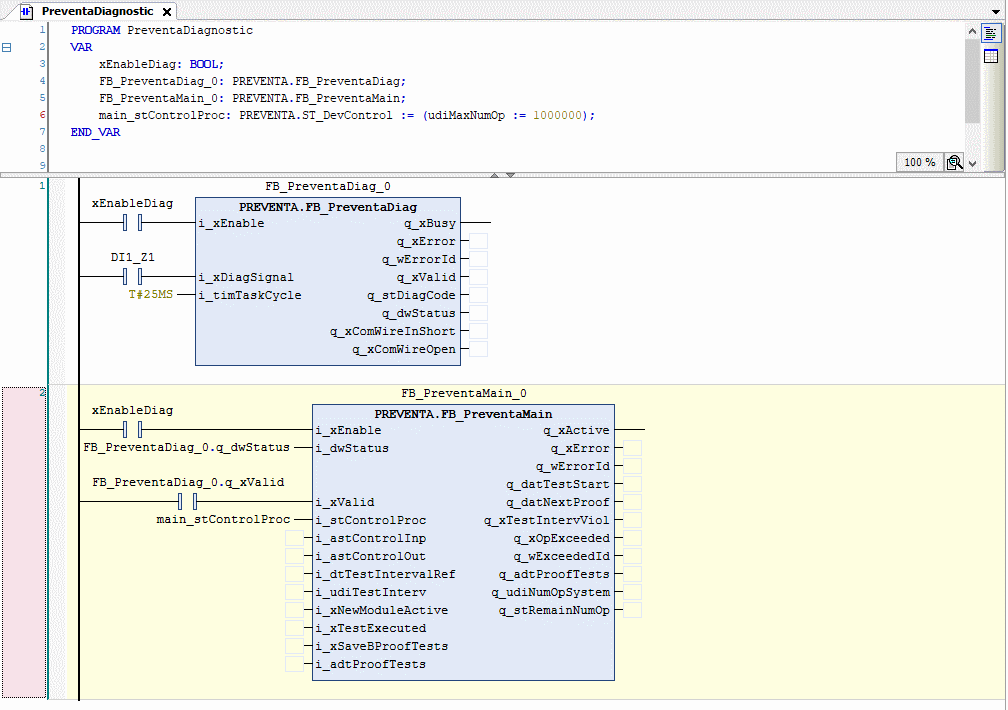The height and width of the screenshot is (710, 1008).
Task: Click the magnifier zoom icon beside 100 %
Action: (x=954, y=162)
